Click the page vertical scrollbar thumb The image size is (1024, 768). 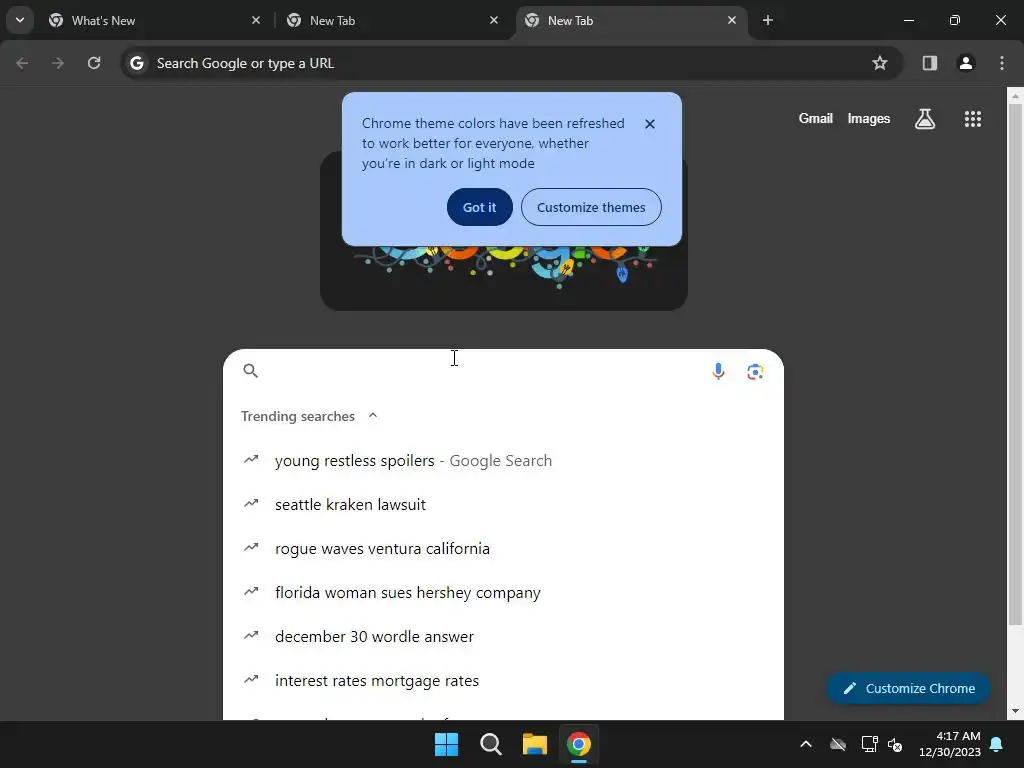pos(1015,364)
